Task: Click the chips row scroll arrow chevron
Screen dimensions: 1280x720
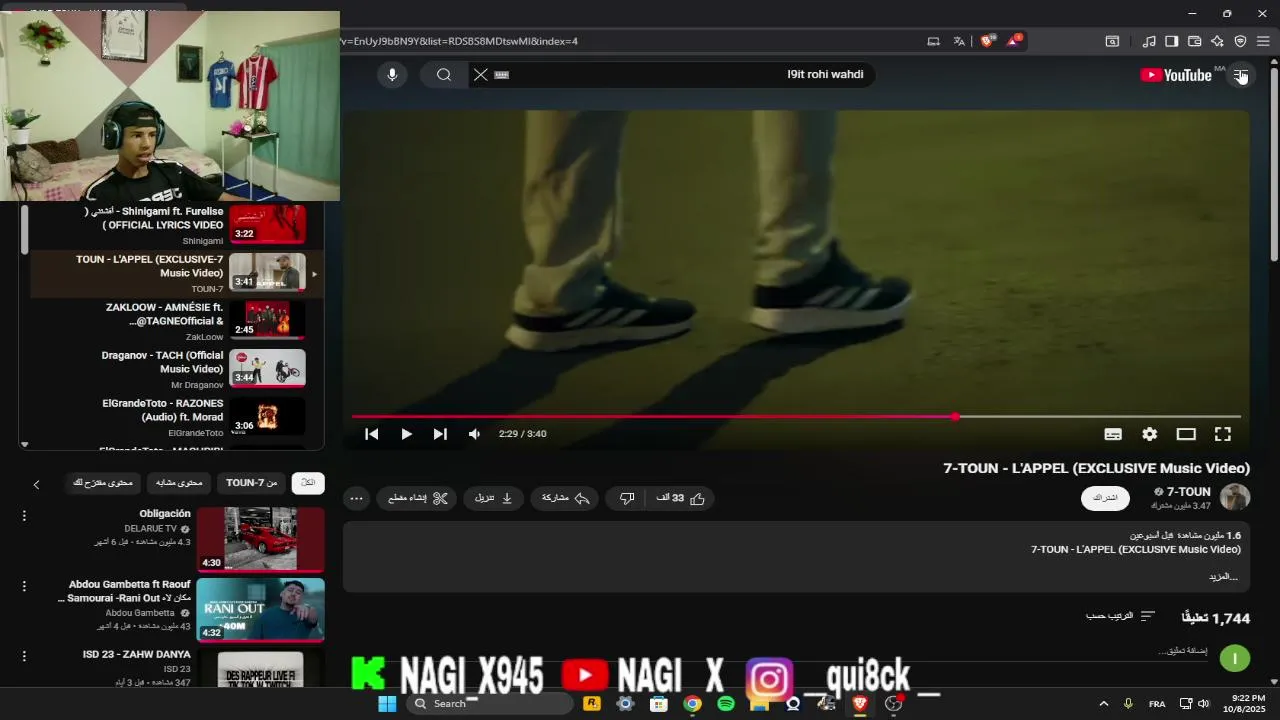Action: click(x=36, y=484)
